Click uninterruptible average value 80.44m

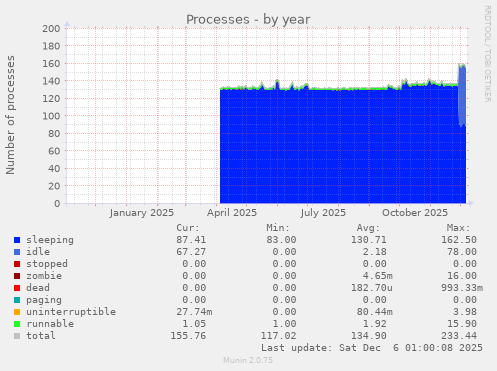[x=375, y=312]
